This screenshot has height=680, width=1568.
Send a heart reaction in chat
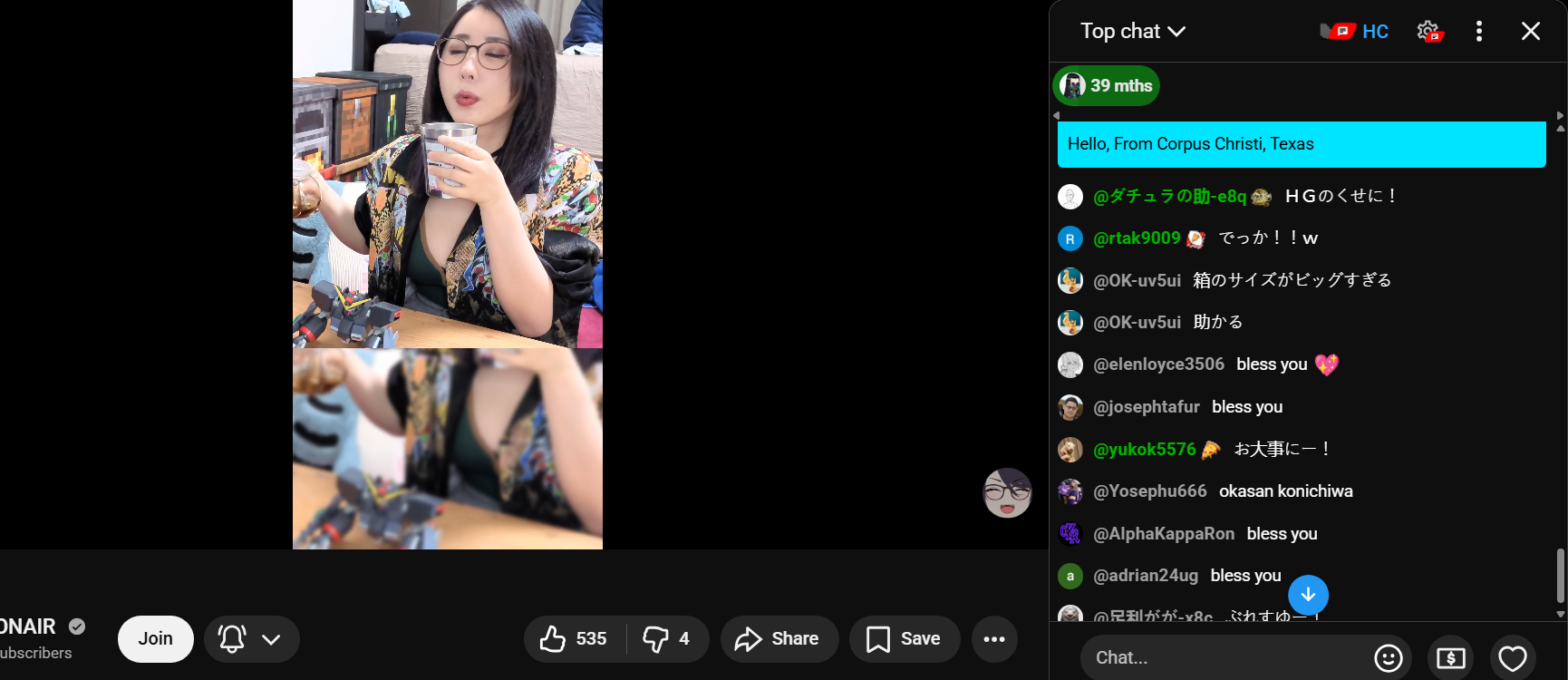(1513, 658)
